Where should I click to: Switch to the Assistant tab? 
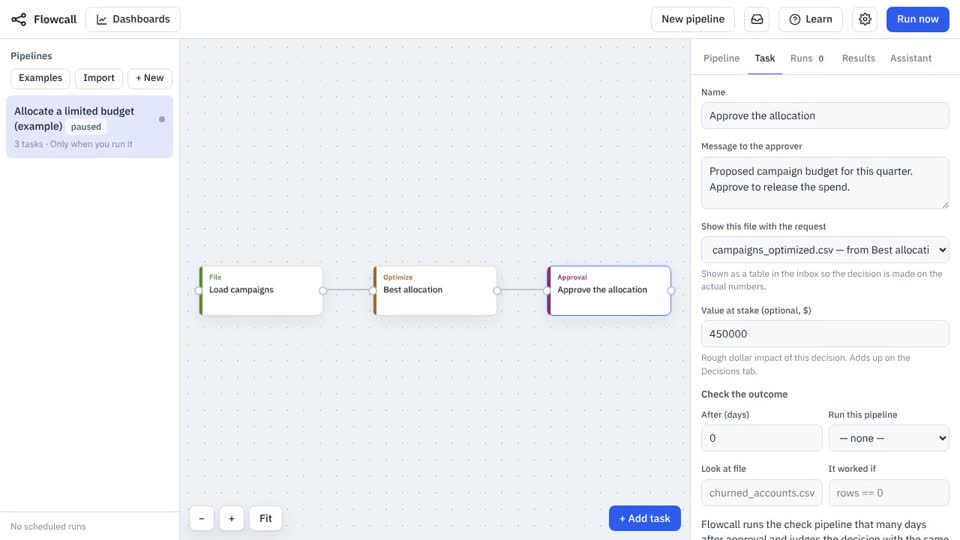point(910,58)
